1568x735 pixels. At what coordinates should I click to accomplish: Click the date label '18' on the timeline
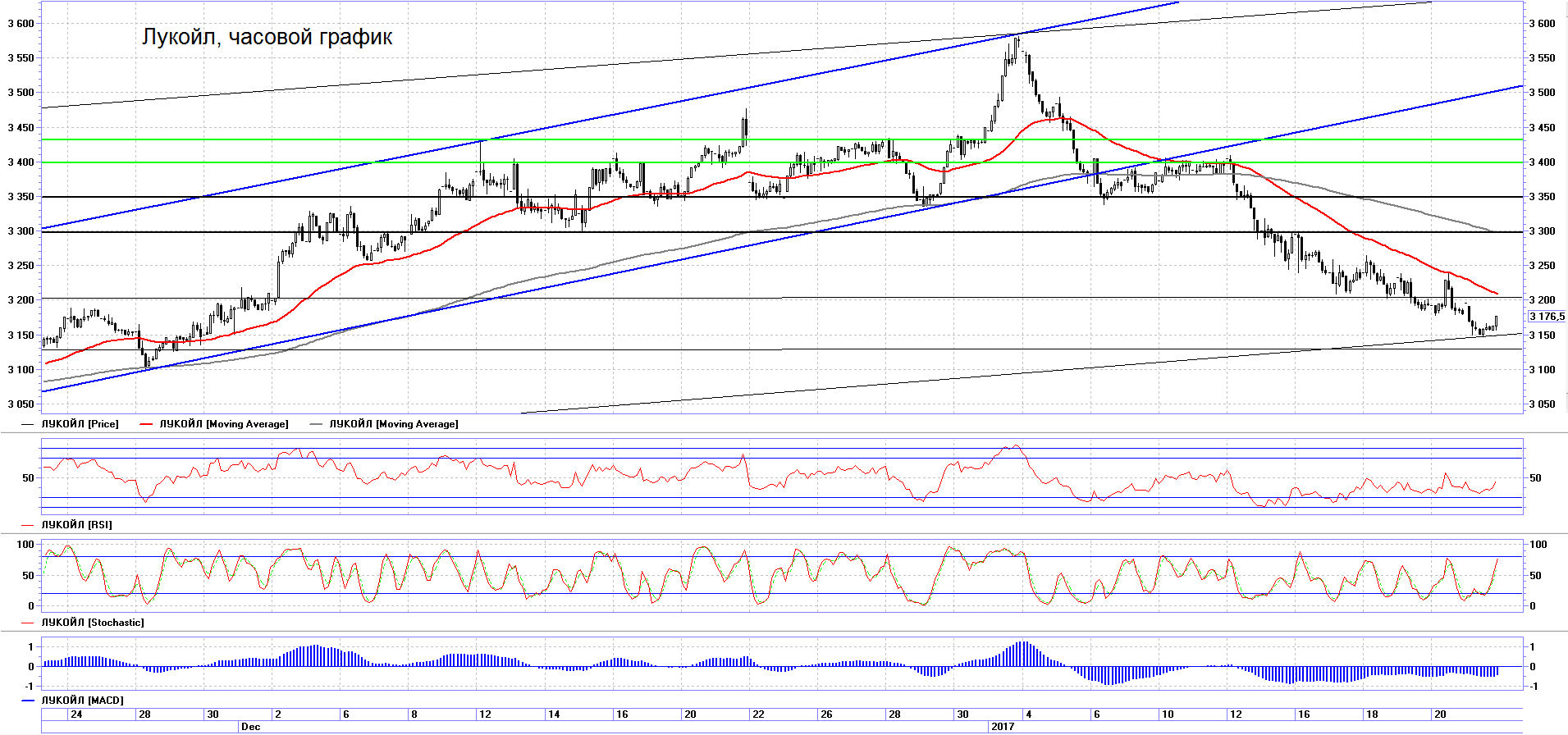click(x=1372, y=714)
